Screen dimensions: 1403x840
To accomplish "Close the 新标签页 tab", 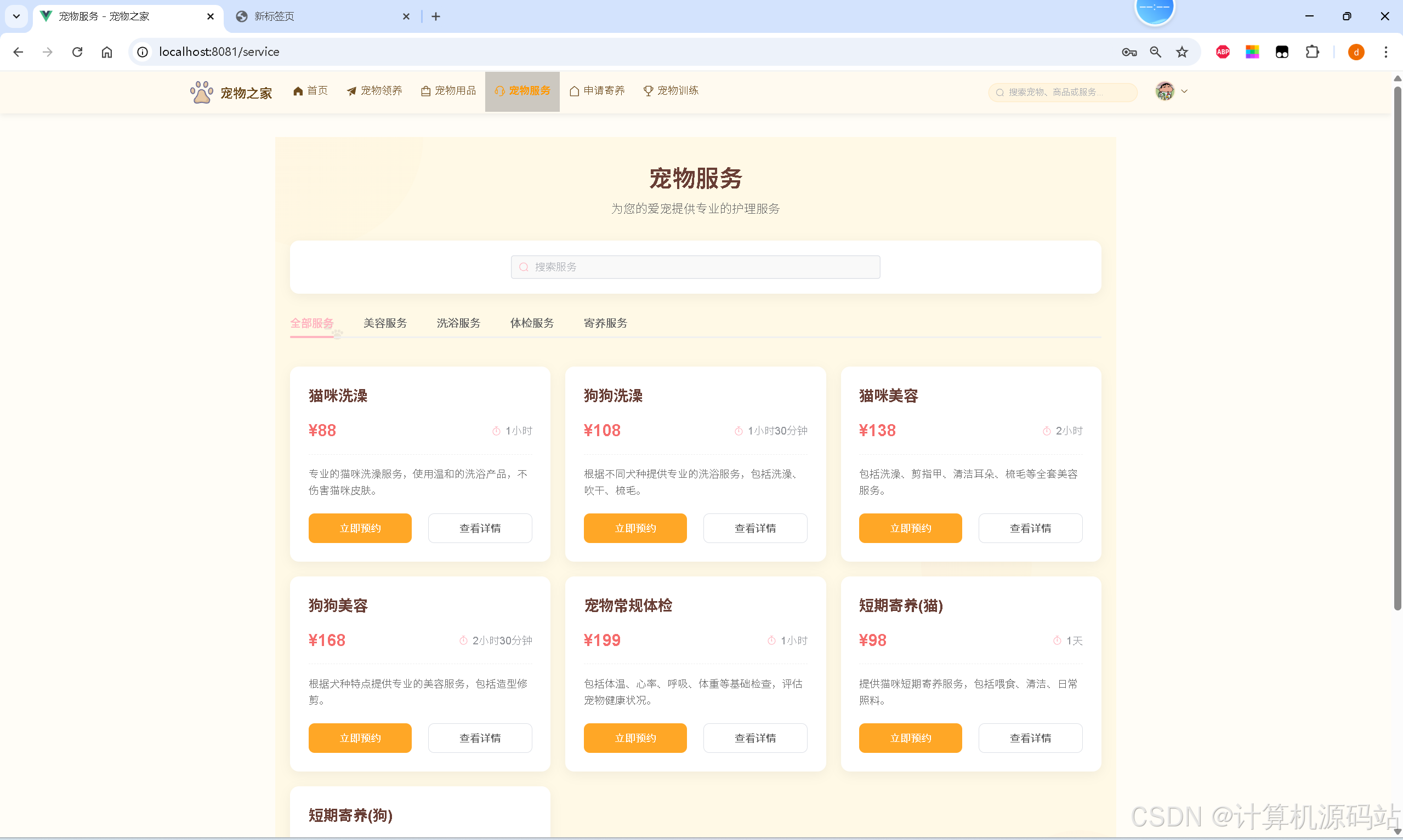I will [406, 16].
